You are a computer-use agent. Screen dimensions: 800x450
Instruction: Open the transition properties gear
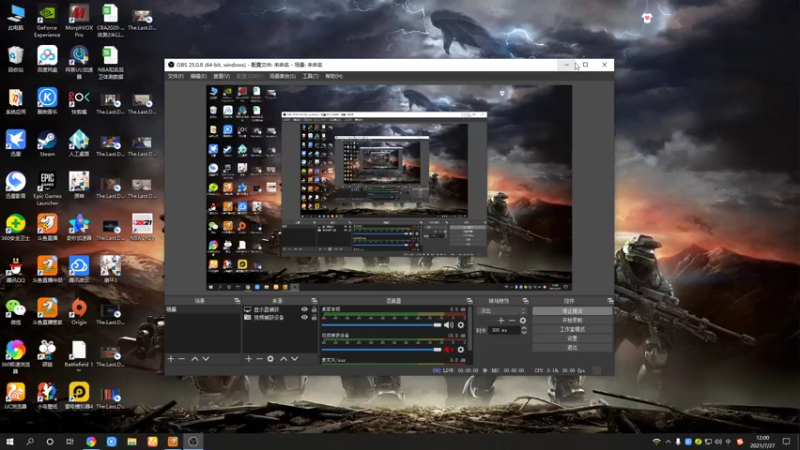click(522, 320)
